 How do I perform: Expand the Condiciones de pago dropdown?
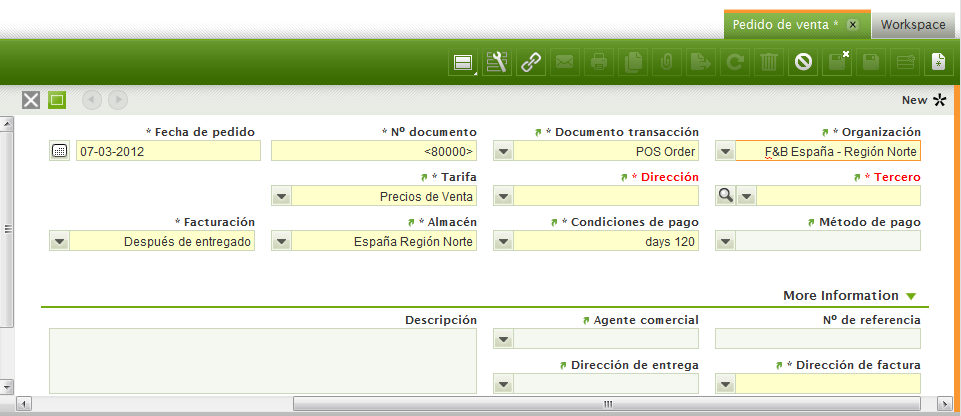pyautogui.click(x=503, y=241)
